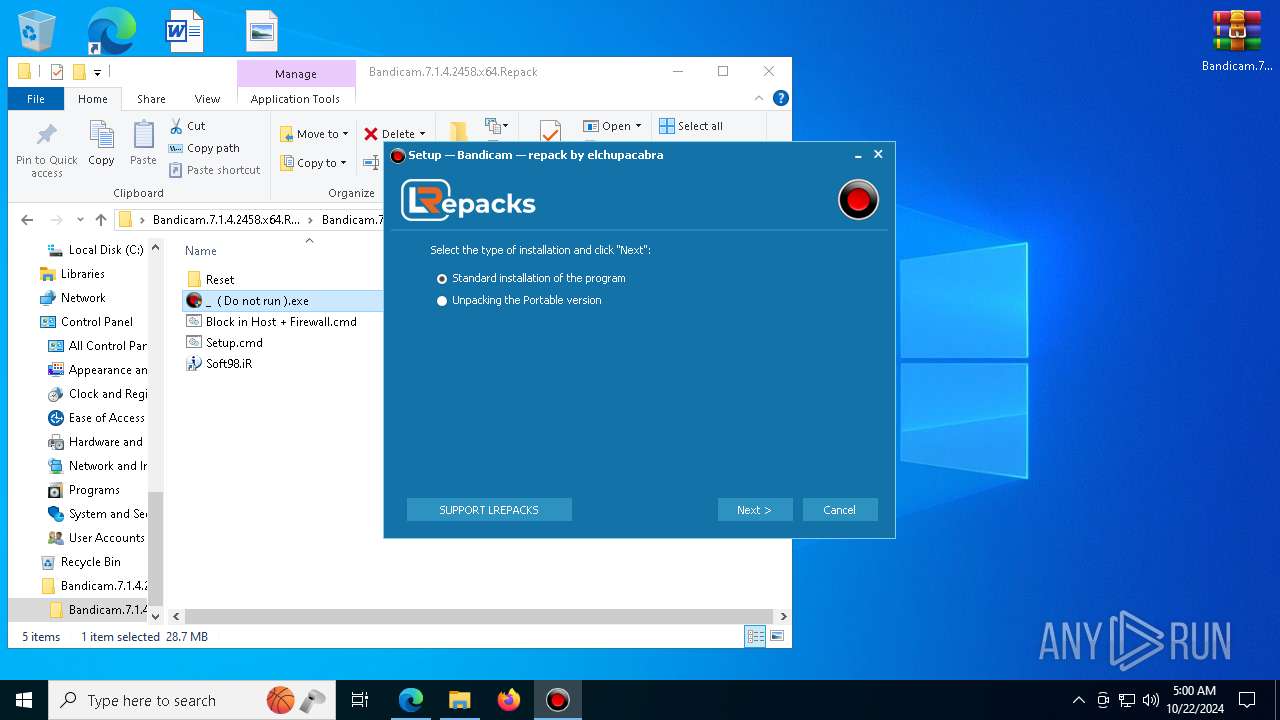Image resolution: width=1280 pixels, height=720 pixels.
Task: Click Bandicam.7.1.4.2458.x64.R... breadcrumb segment
Action: [225, 220]
